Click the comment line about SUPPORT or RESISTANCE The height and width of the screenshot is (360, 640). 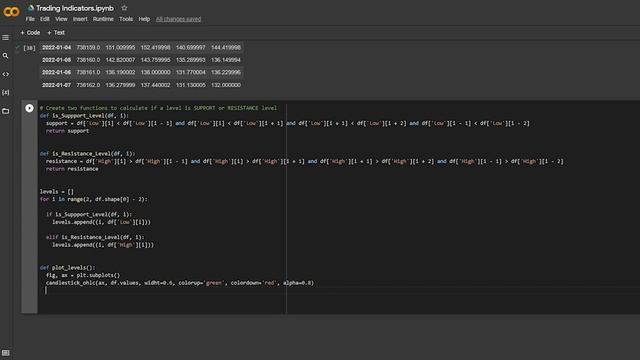click(158, 108)
